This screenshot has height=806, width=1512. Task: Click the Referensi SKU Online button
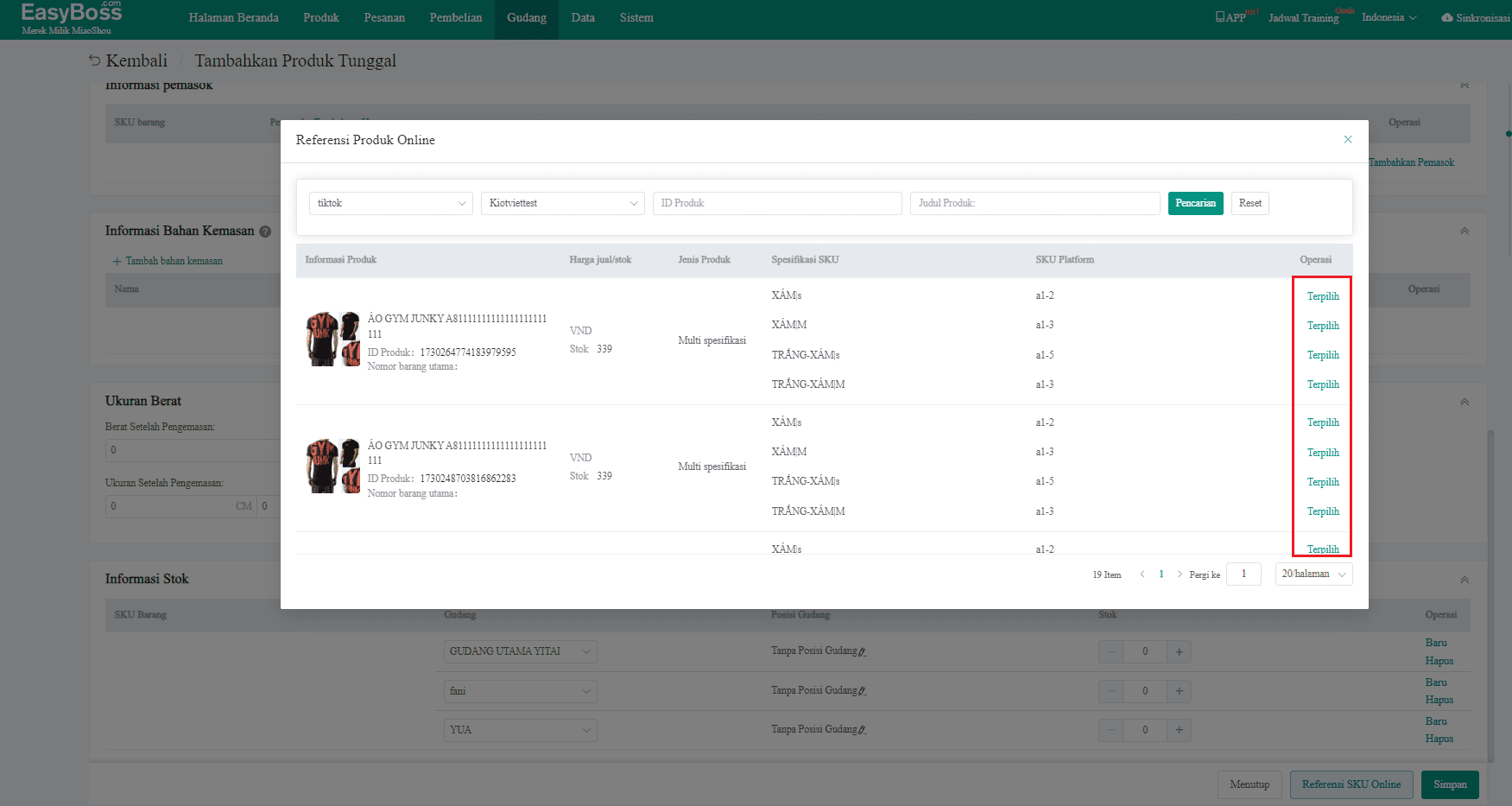(x=1351, y=784)
